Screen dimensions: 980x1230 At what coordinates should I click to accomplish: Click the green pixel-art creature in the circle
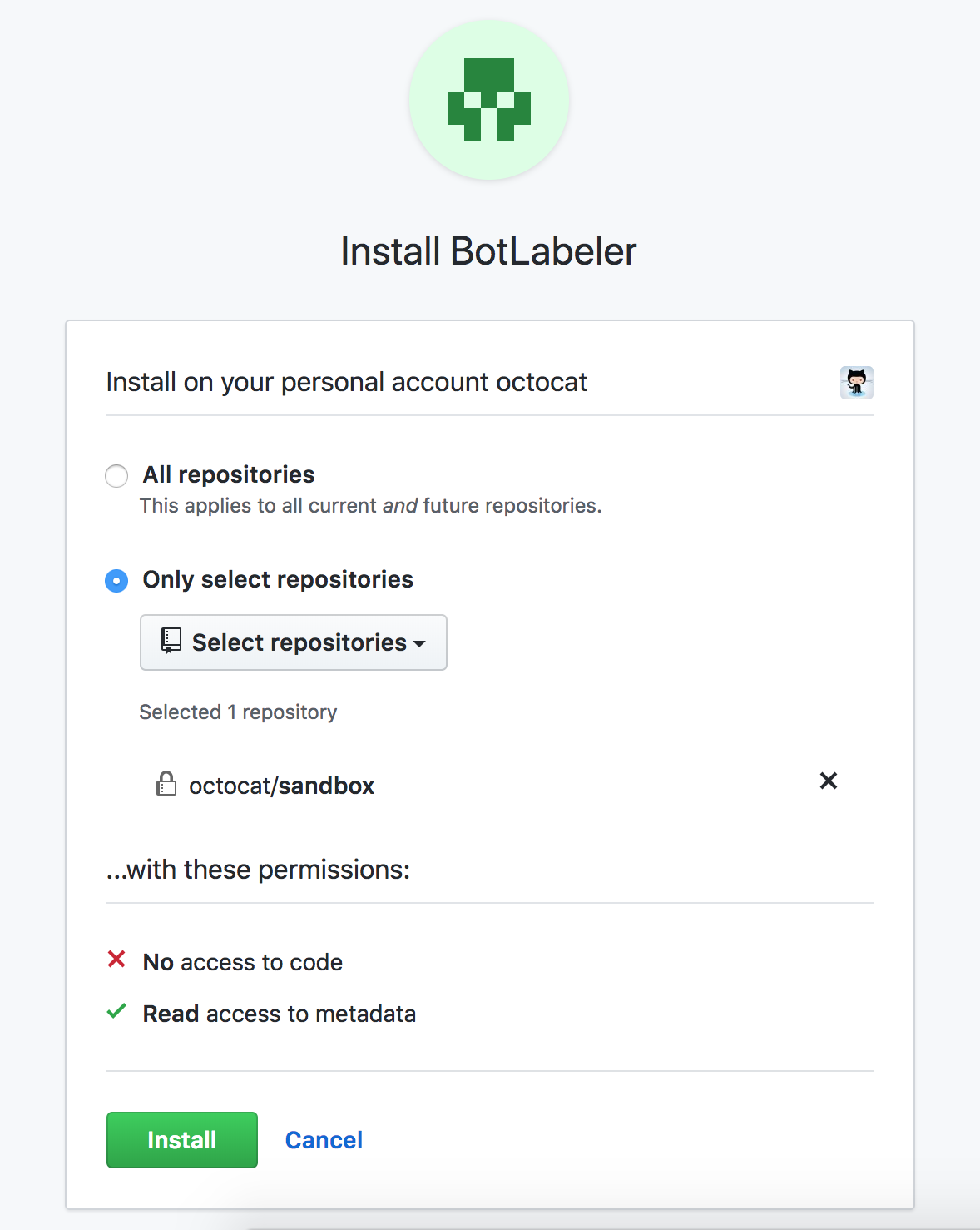click(489, 98)
